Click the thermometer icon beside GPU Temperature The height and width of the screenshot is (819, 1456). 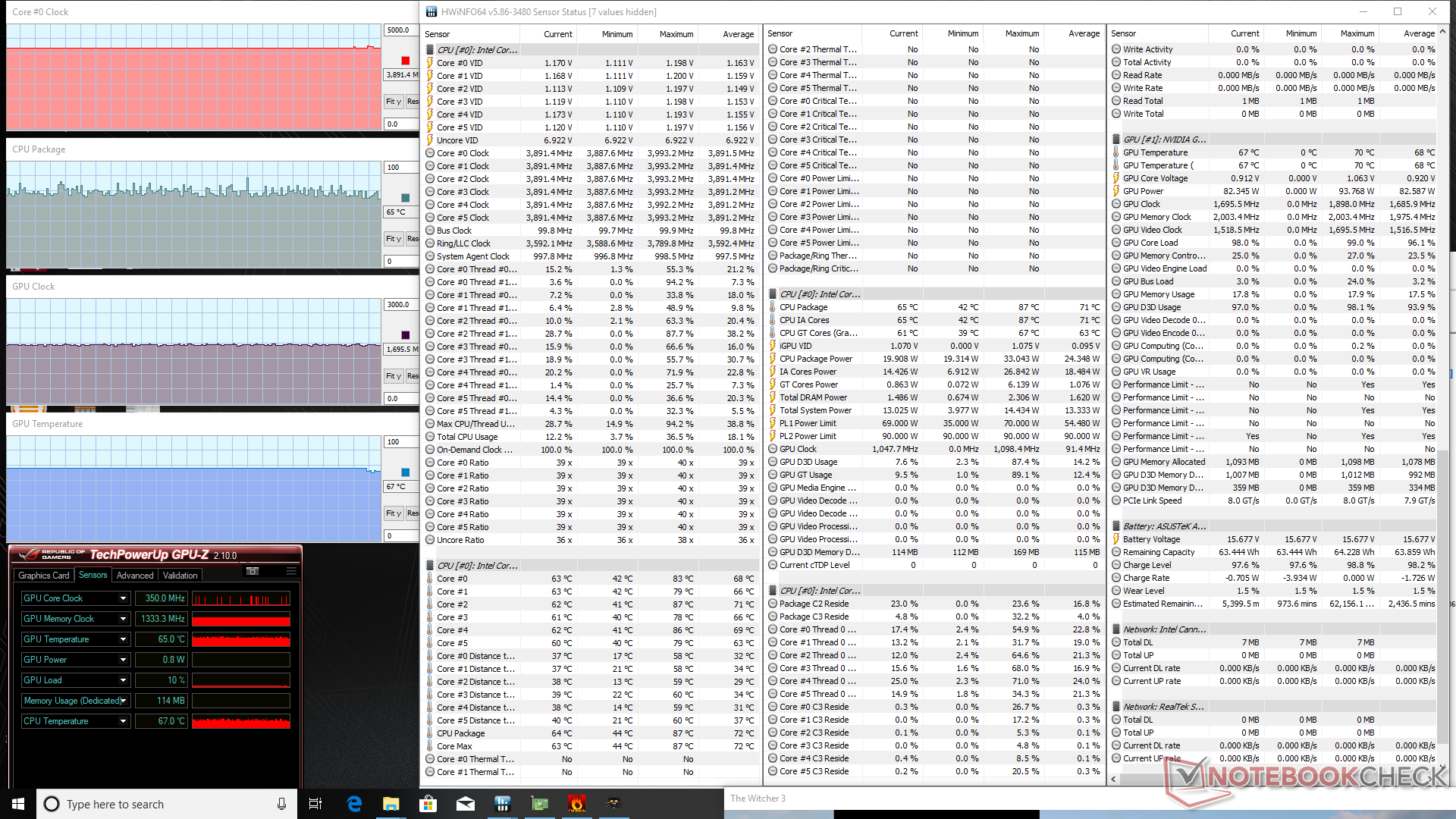1116,152
